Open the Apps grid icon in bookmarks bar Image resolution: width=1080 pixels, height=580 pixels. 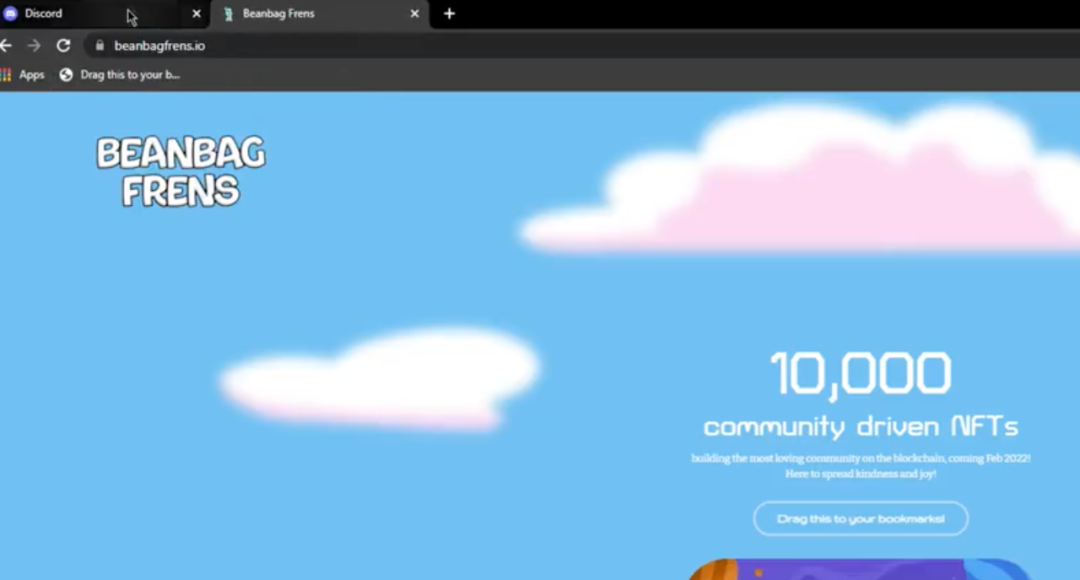(x=6, y=74)
